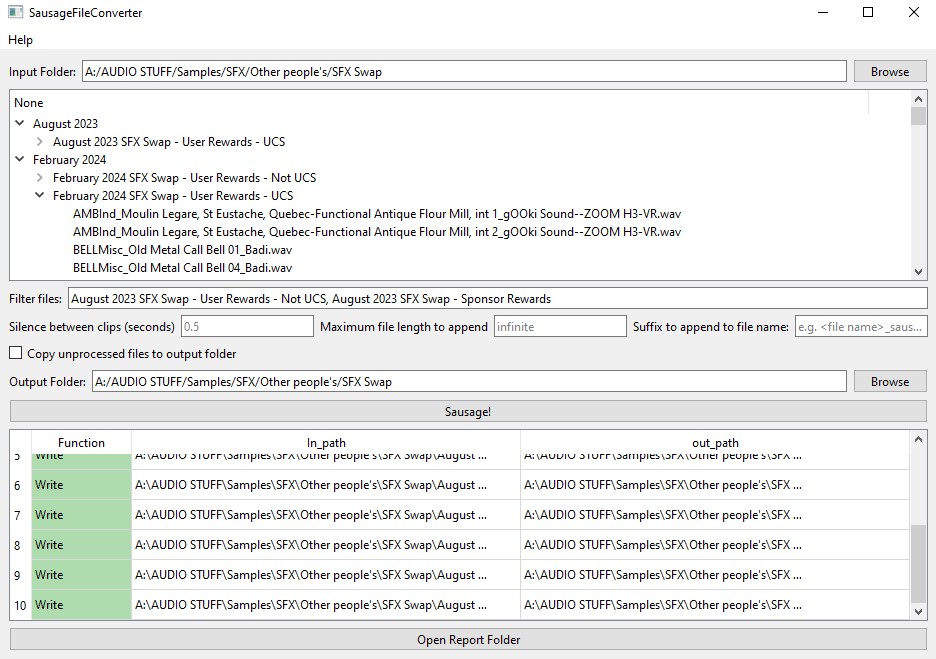
Task: Click results table scrollbar down arrow
Action: tap(918, 611)
